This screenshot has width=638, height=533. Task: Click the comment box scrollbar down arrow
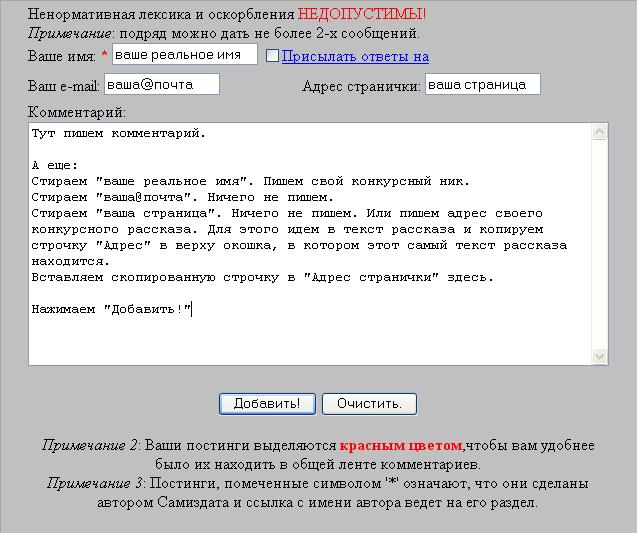click(x=600, y=357)
